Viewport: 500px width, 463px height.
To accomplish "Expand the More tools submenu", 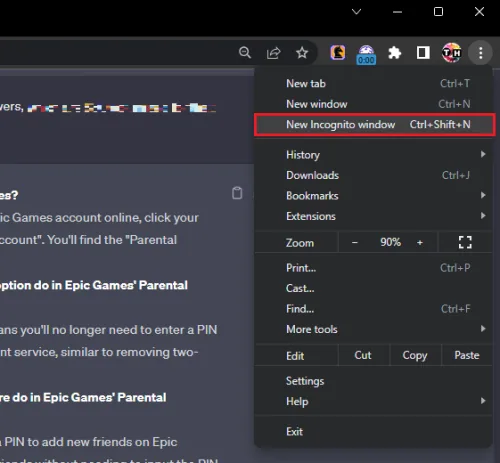I will 373,329.
